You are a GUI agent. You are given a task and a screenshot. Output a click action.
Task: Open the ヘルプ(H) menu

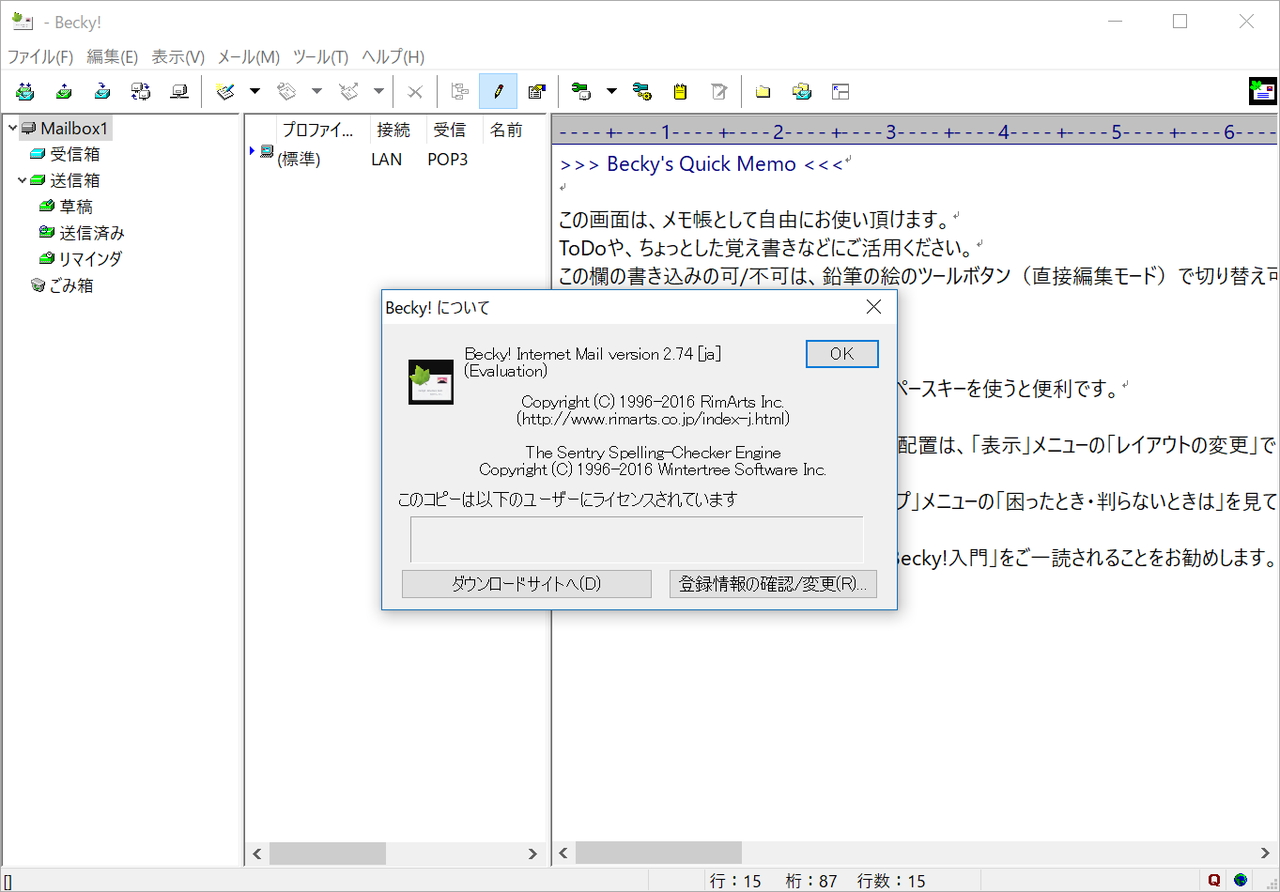[x=393, y=57]
